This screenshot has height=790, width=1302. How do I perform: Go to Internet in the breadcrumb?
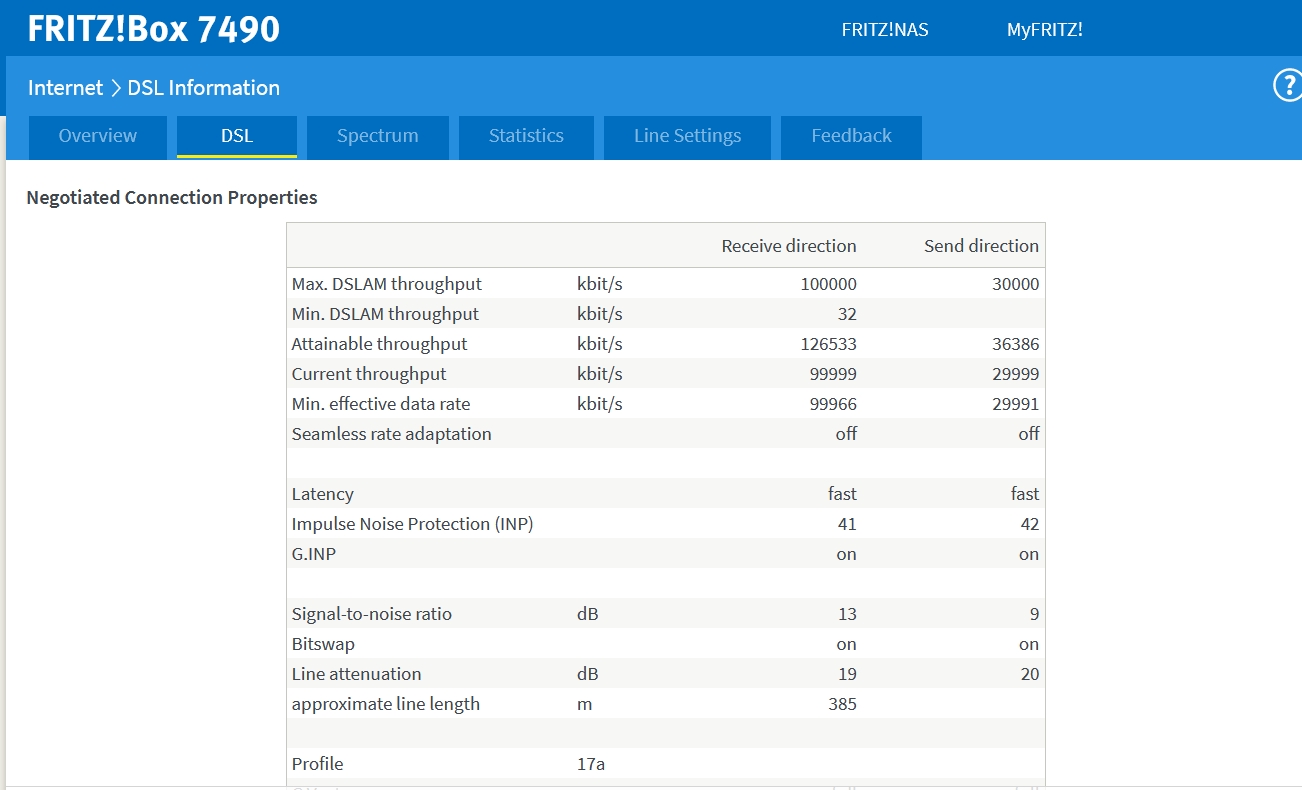[x=65, y=88]
